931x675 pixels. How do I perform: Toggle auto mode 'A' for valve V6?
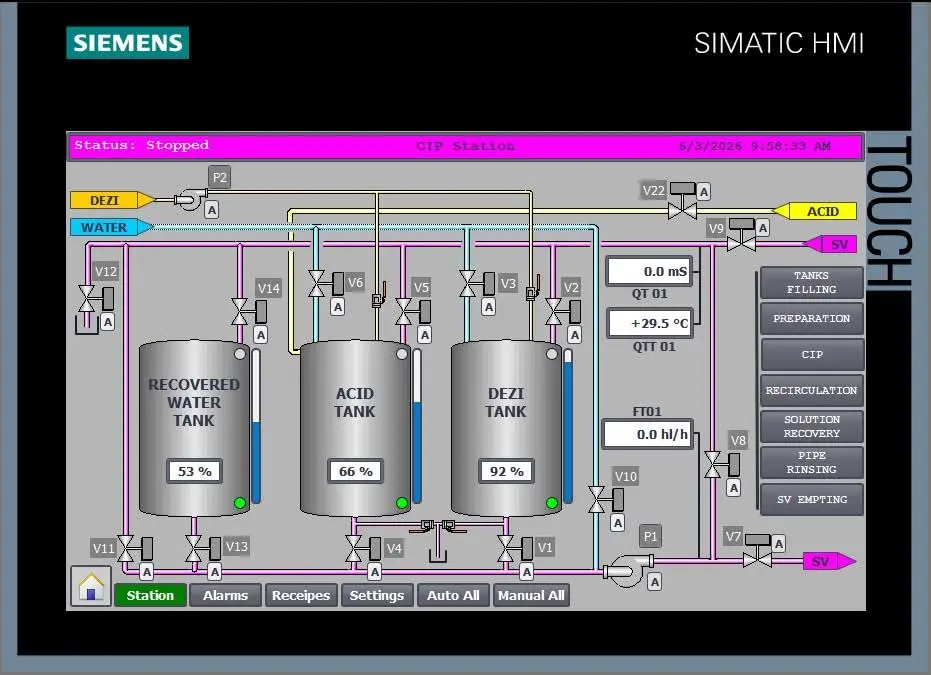coord(338,307)
